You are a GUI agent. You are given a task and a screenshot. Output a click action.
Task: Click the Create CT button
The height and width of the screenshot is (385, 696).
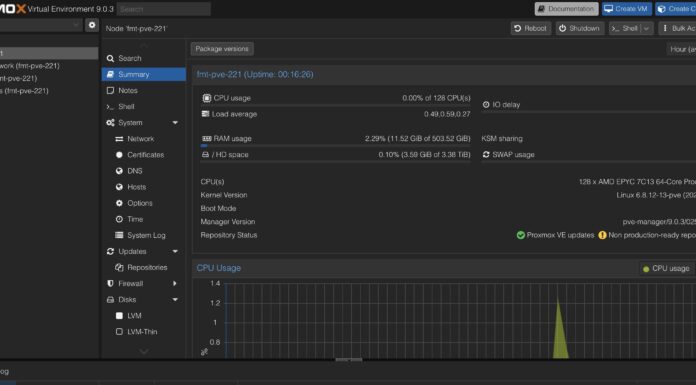coord(676,9)
